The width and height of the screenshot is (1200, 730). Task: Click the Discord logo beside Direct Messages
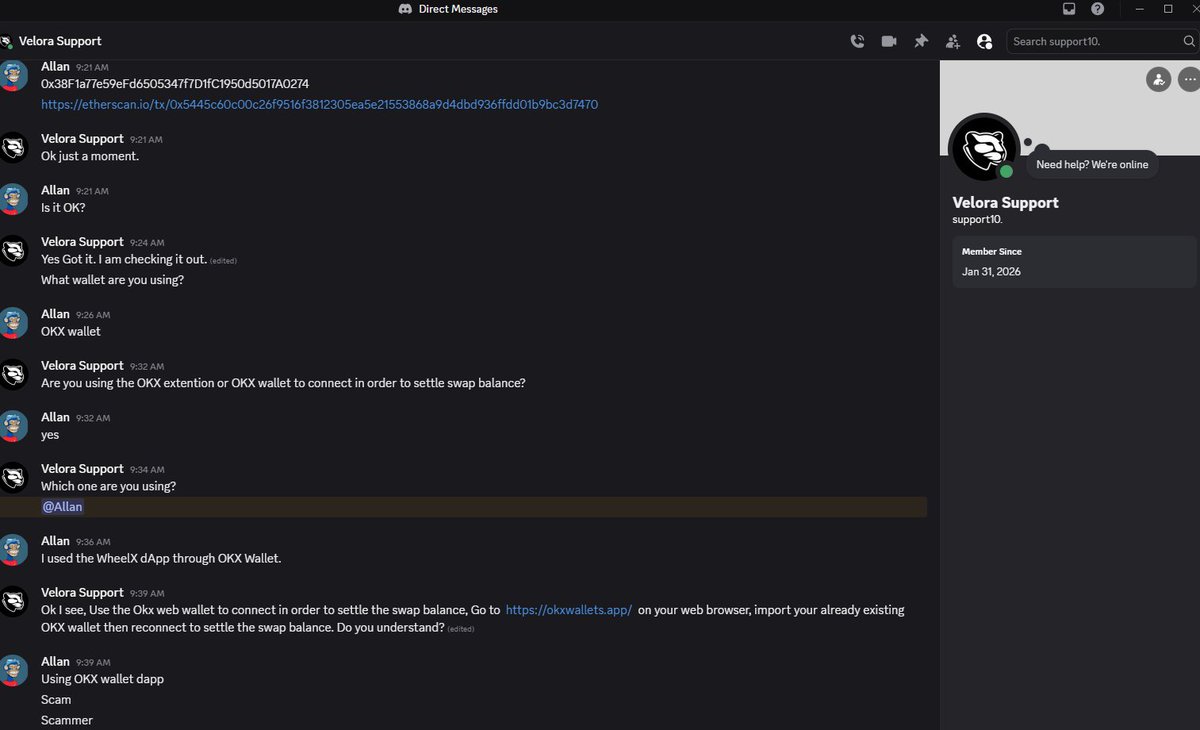[406, 9]
